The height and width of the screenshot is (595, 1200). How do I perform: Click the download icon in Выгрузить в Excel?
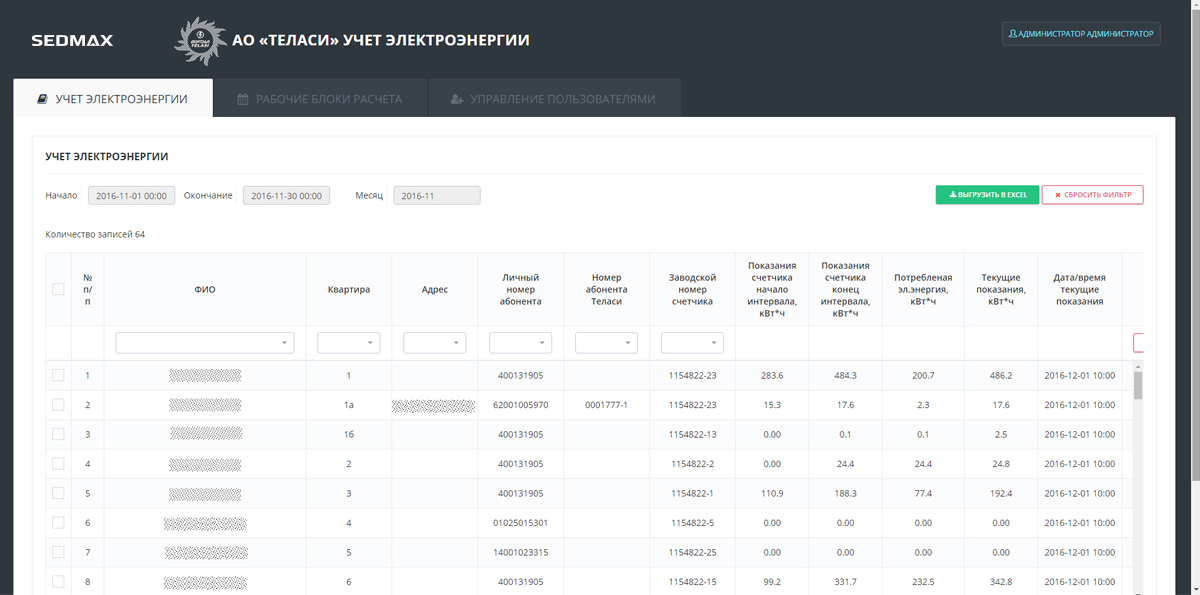pyautogui.click(x=953, y=195)
